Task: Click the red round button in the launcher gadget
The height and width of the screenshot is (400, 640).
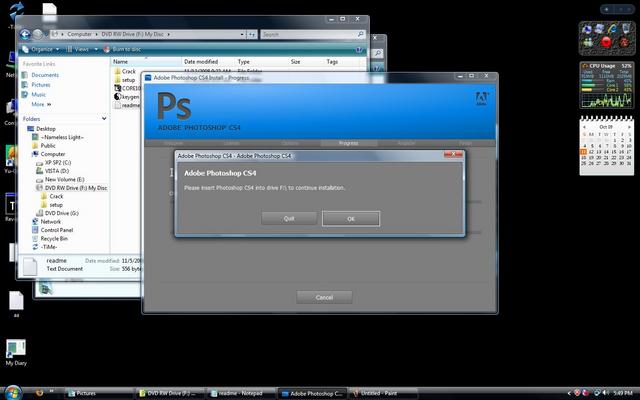Action: (x=607, y=42)
